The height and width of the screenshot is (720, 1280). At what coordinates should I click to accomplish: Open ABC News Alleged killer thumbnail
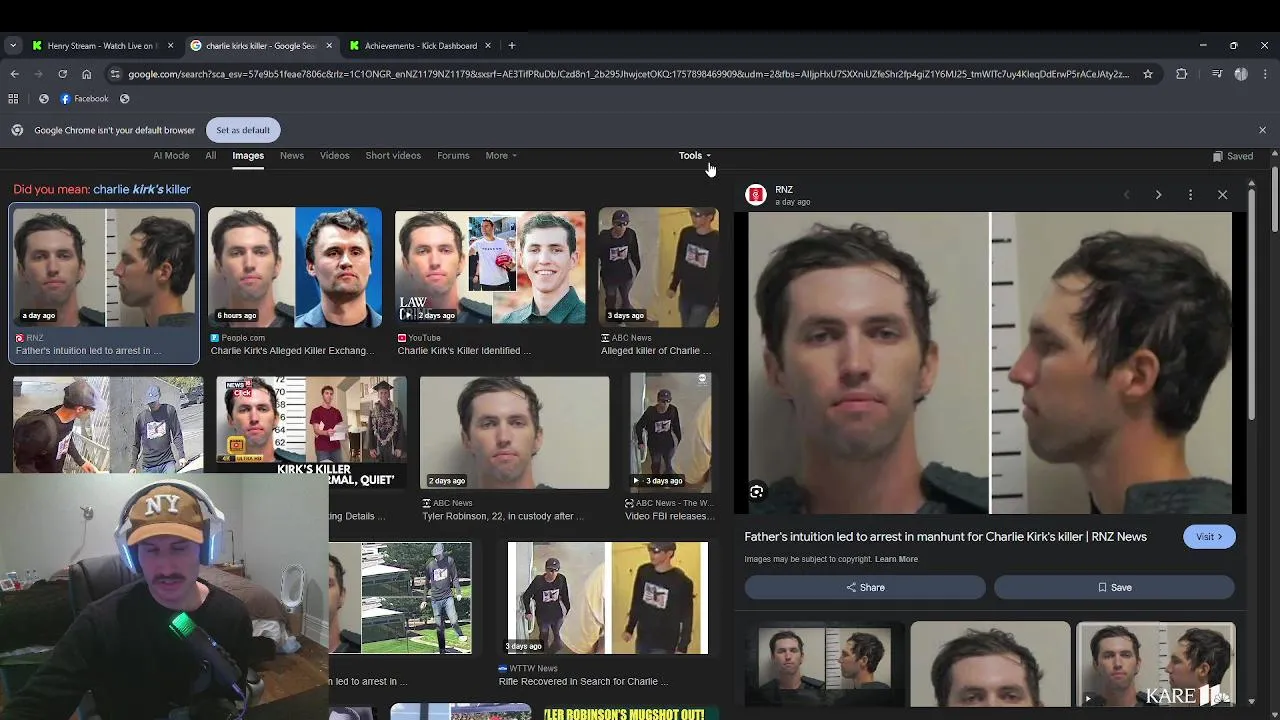pyautogui.click(x=658, y=267)
